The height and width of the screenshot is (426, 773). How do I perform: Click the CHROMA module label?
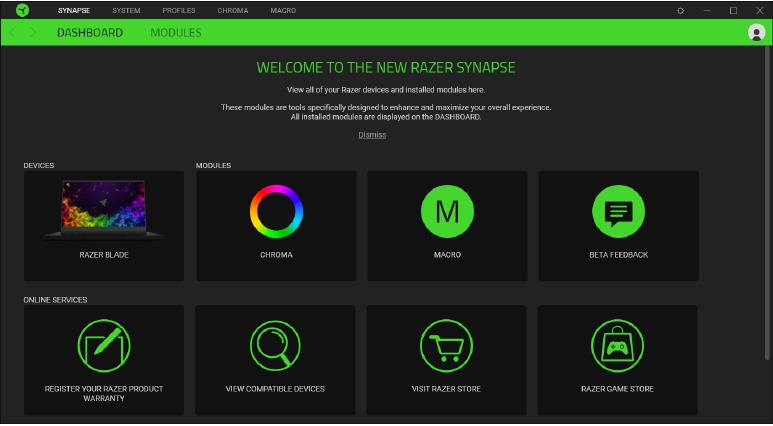click(276, 255)
